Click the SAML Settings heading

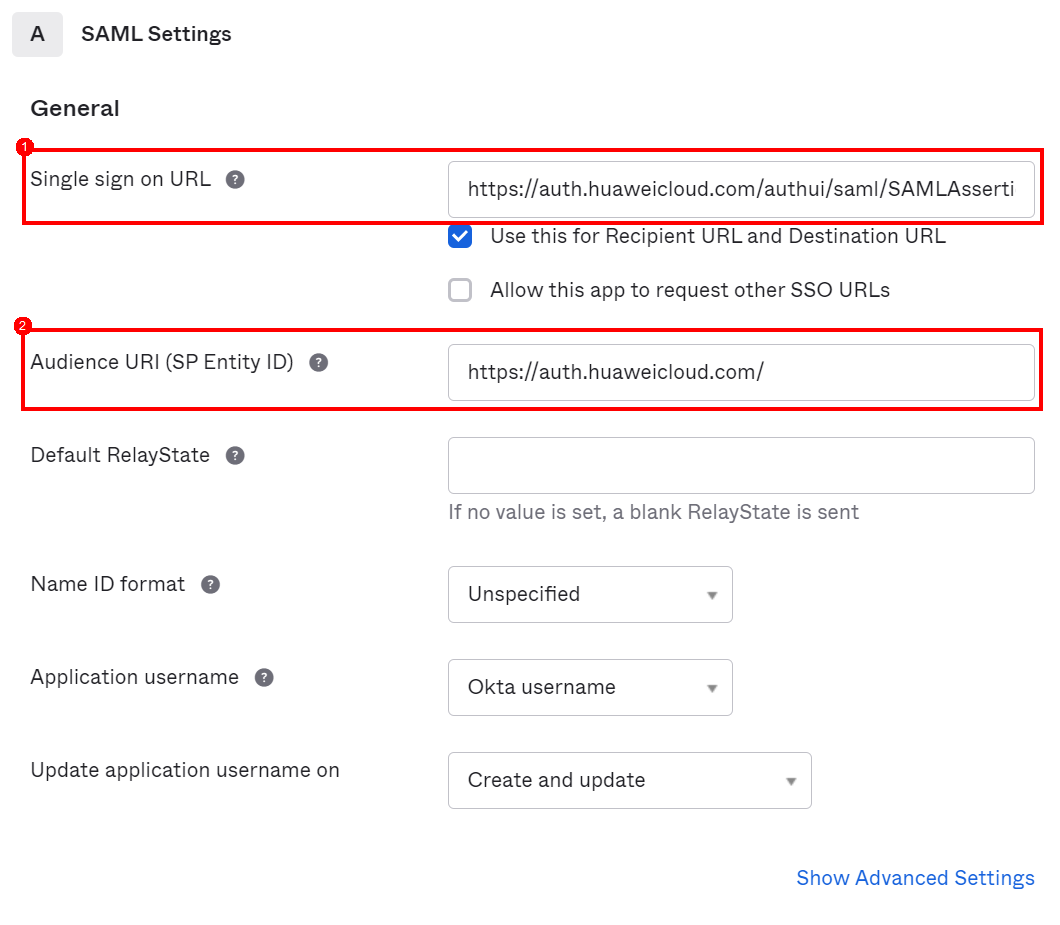coord(156,34)
